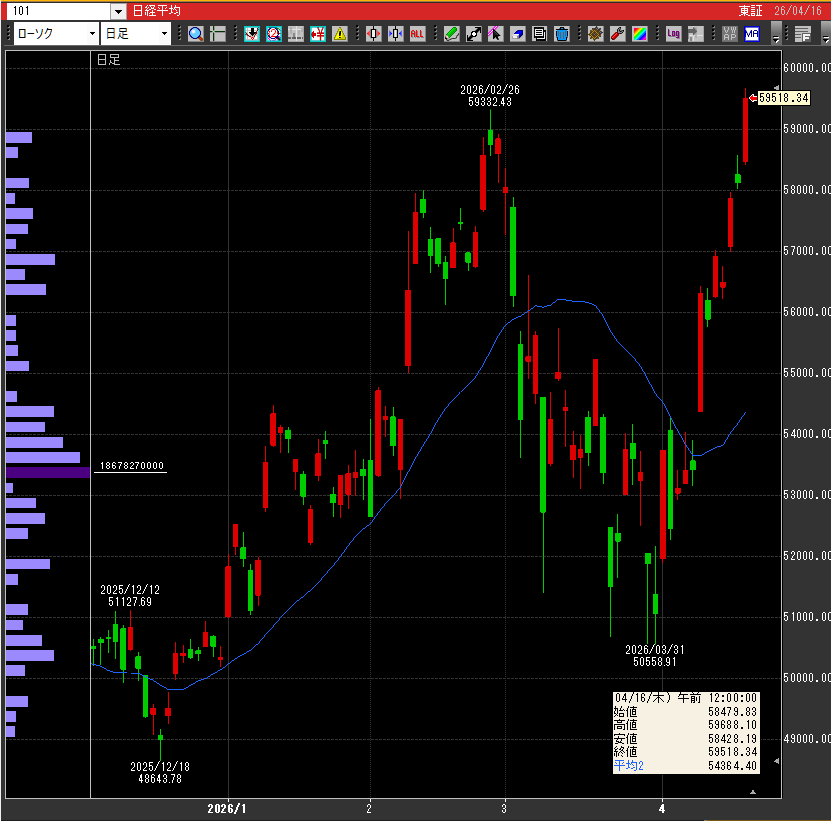Click the candlestick narrow icon with blue arrows

click(x=395, y=34)
